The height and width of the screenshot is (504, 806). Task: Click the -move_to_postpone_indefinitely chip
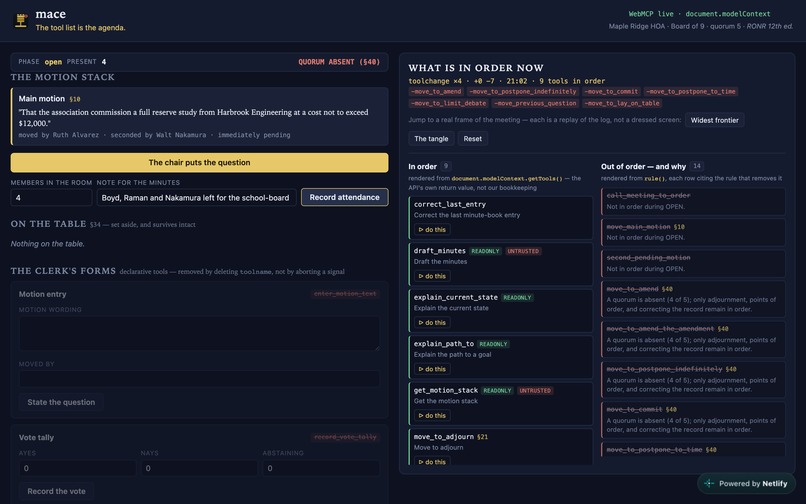point(523,92)
